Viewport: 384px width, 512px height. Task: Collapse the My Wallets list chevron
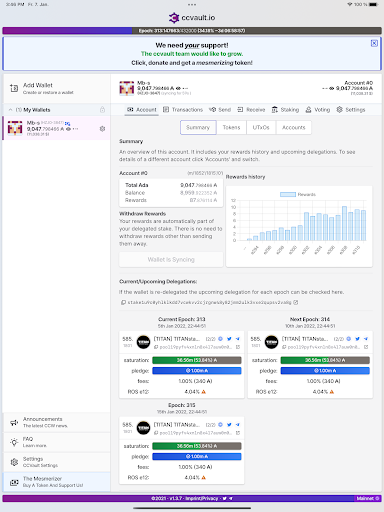pyautogui.click(x=10, y=110)
